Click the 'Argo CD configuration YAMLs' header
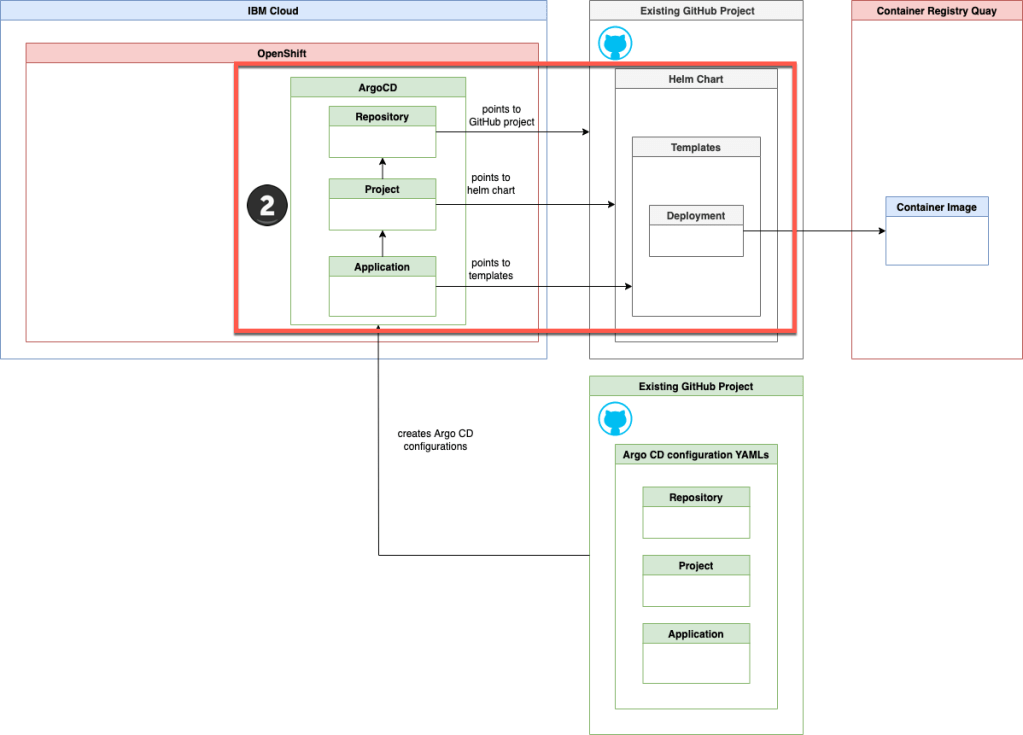The image size is (1023, 735). pos(696,455)
